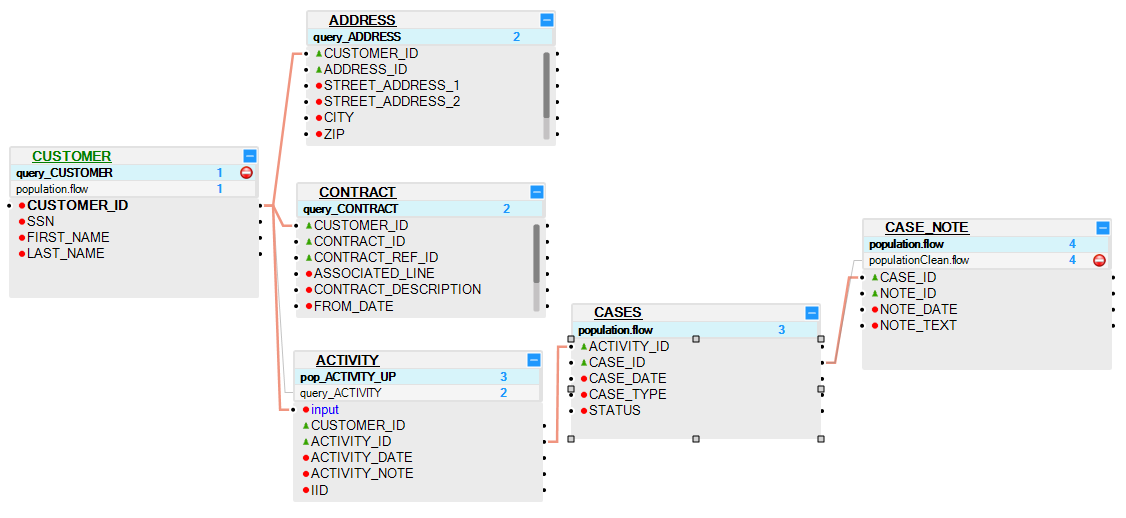
Task: Click red dot icon beside SSN
Action: 21,221
